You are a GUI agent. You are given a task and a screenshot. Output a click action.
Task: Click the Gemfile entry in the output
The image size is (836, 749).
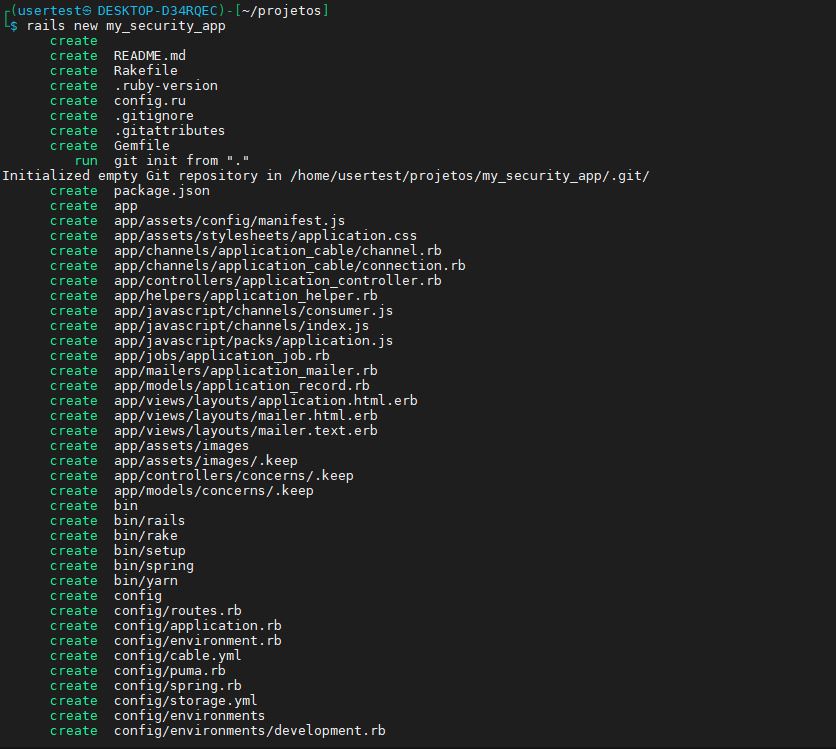pos(141,146)
